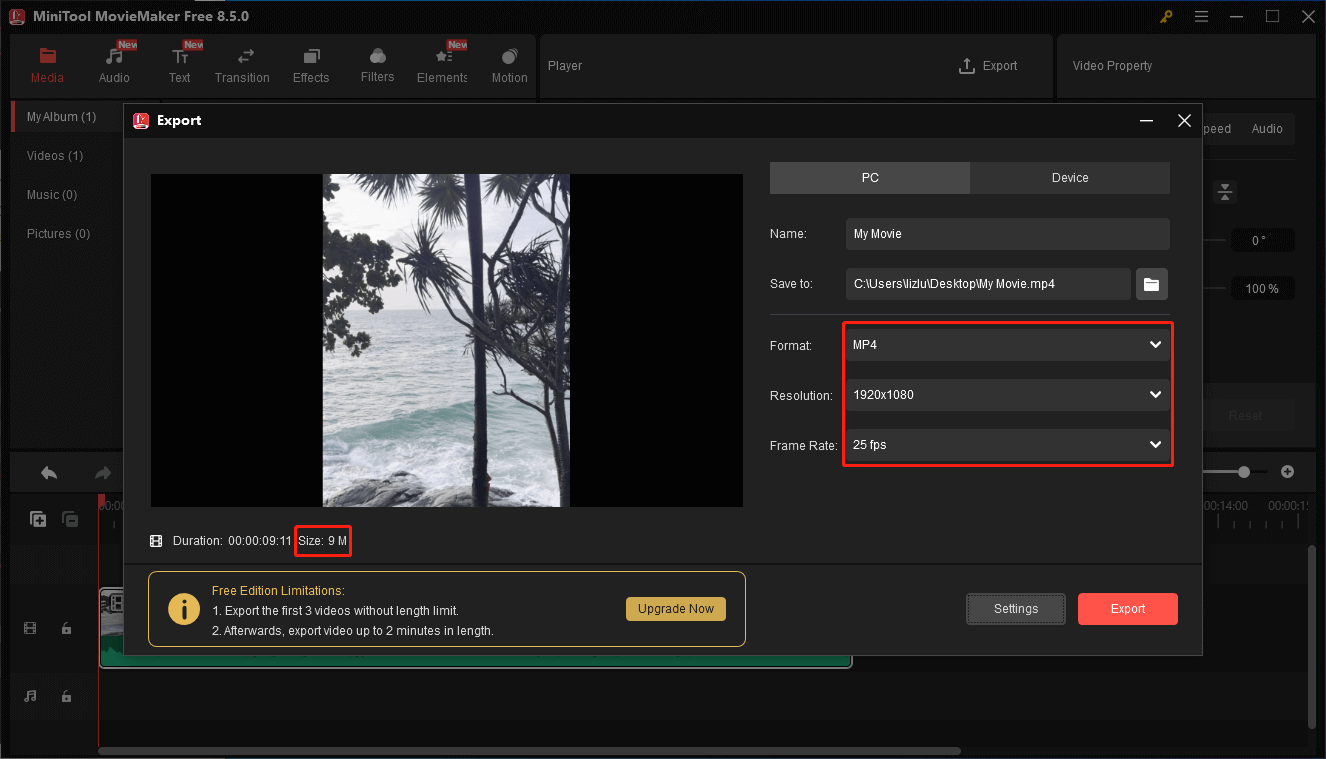Expand the Resolution dropdown
The height and width of the screenshot is (759, 1326).
[1006, 394]
